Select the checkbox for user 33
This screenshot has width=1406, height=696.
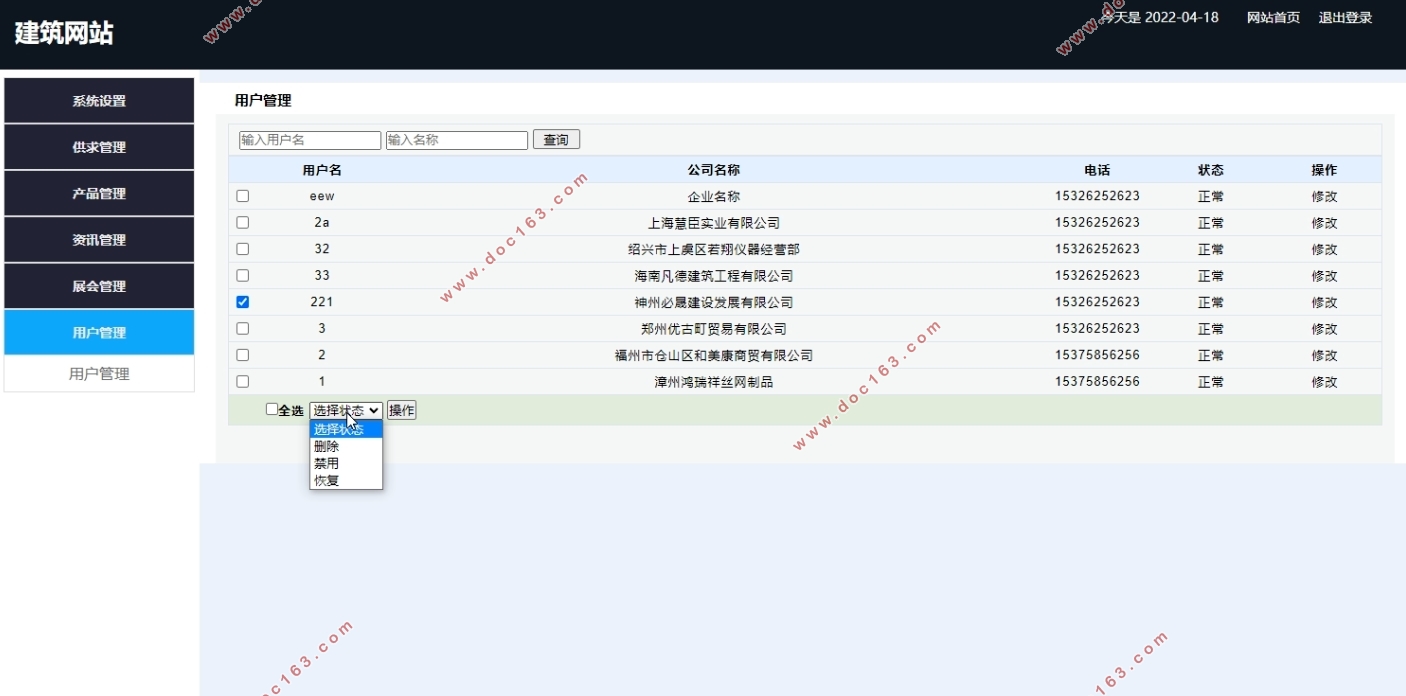(x=242, y=276)
